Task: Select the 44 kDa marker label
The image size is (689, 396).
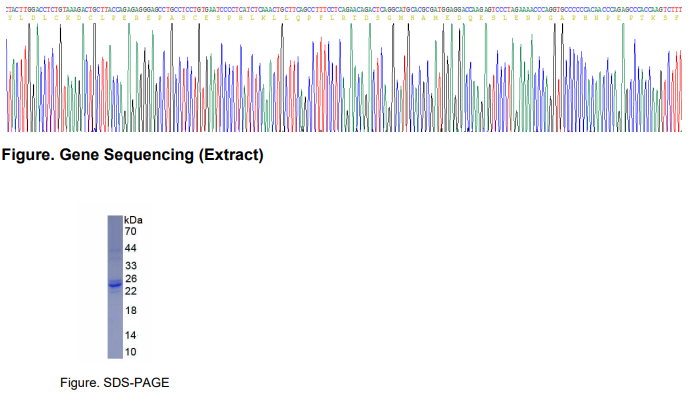Action: coord(131,248)
